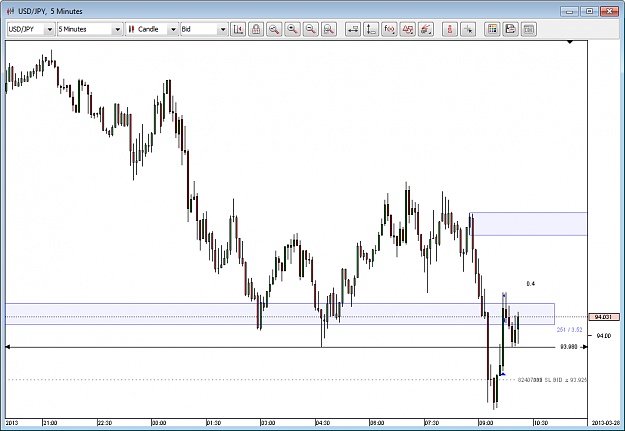
Task: Click the 94.031 current price label
Action: coord(603,317)
